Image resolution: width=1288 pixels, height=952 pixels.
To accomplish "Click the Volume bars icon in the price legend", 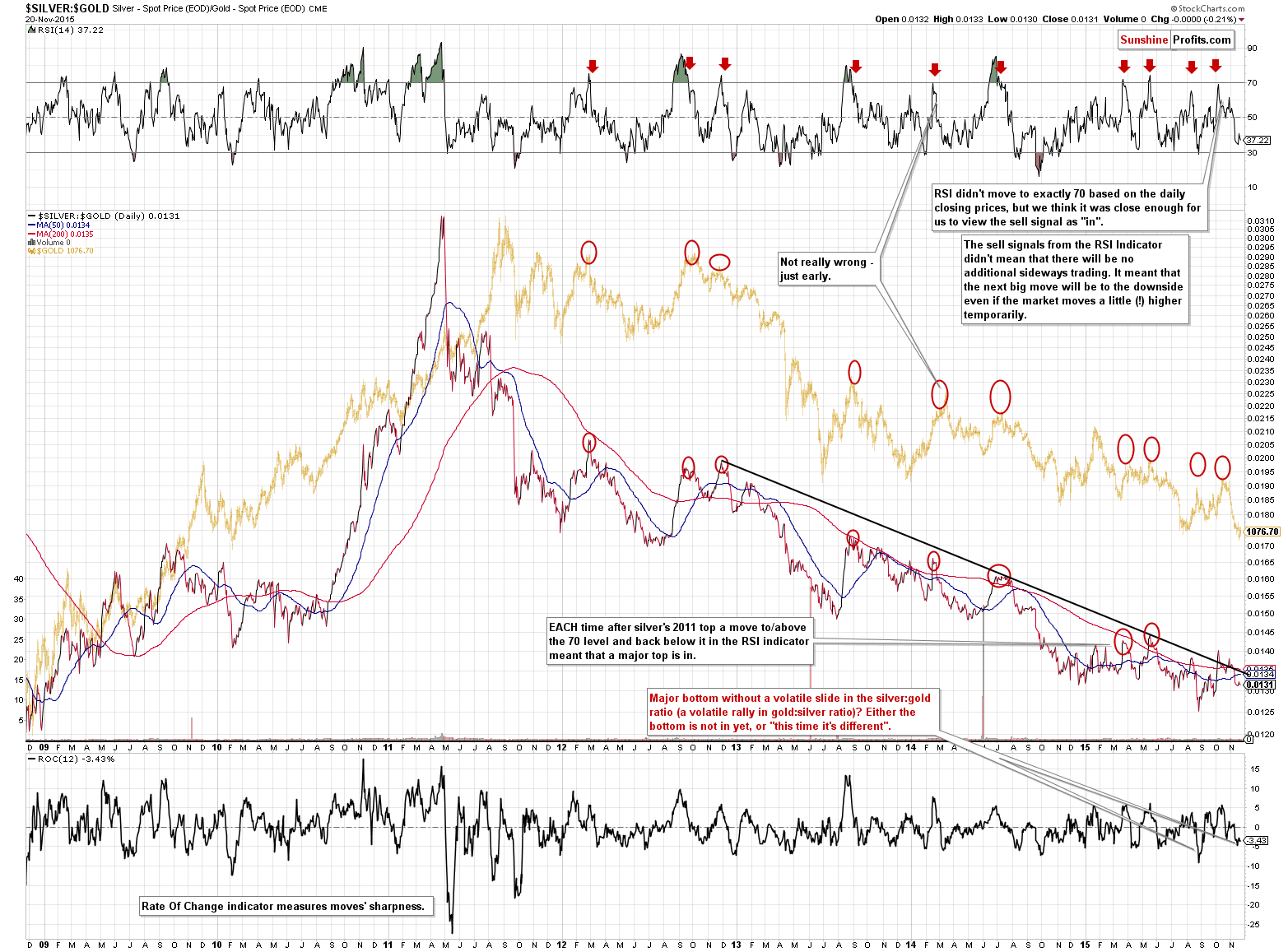I will pyautogui.click(x=31, y=243).
